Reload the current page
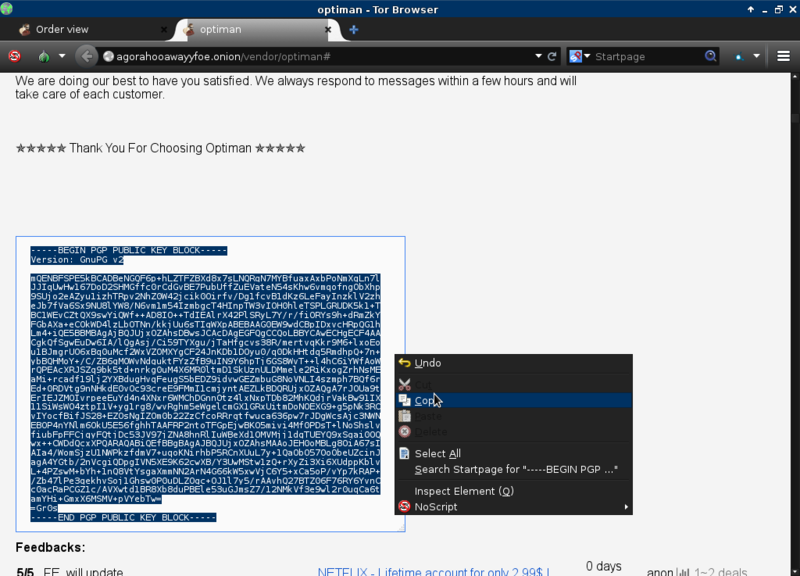The image size is (800, 576). pos(551,56)
